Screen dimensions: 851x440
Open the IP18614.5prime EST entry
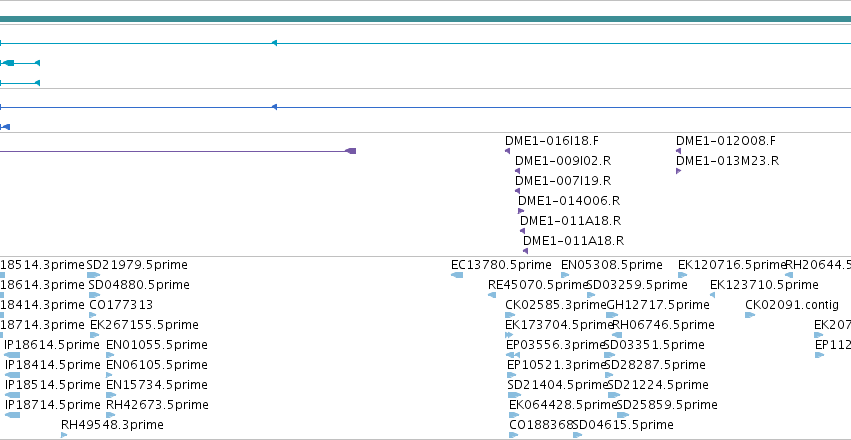coord(52,345)
